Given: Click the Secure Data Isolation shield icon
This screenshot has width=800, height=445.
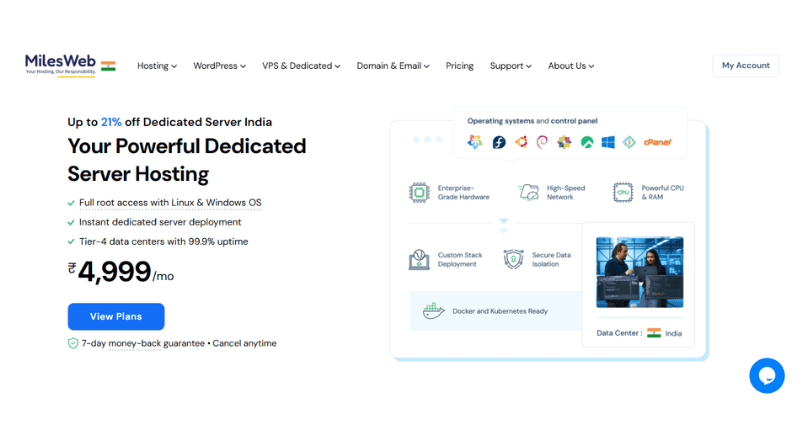Looking at the screenshot, I should tap(513, 259).
